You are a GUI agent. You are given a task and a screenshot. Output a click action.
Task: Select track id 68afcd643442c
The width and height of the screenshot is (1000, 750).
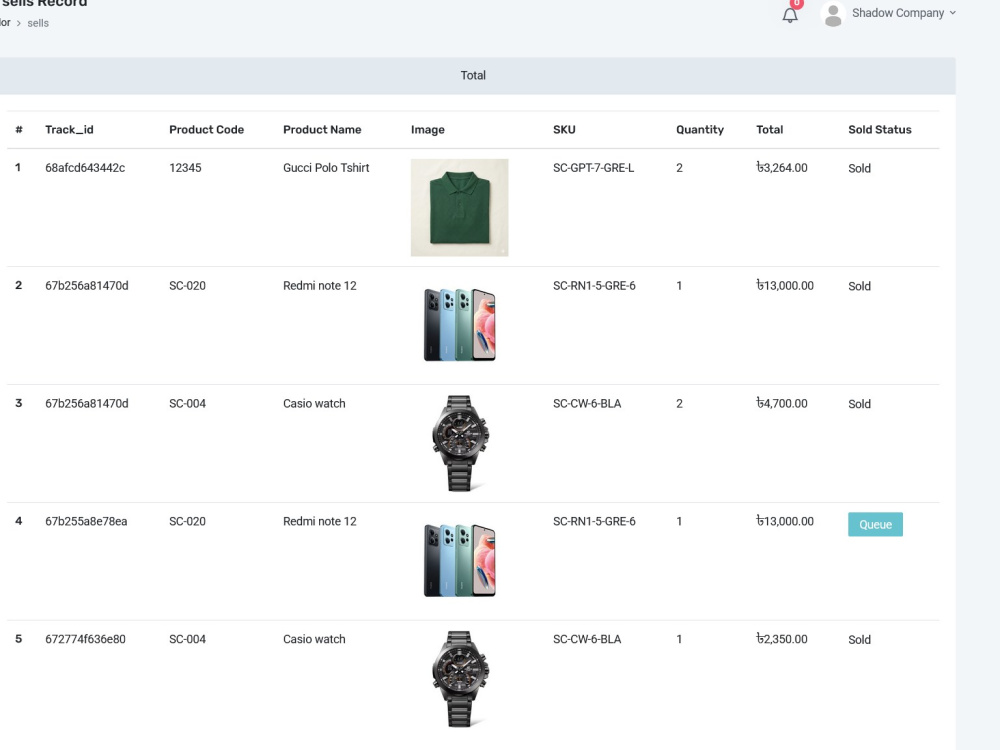(85, 168)
